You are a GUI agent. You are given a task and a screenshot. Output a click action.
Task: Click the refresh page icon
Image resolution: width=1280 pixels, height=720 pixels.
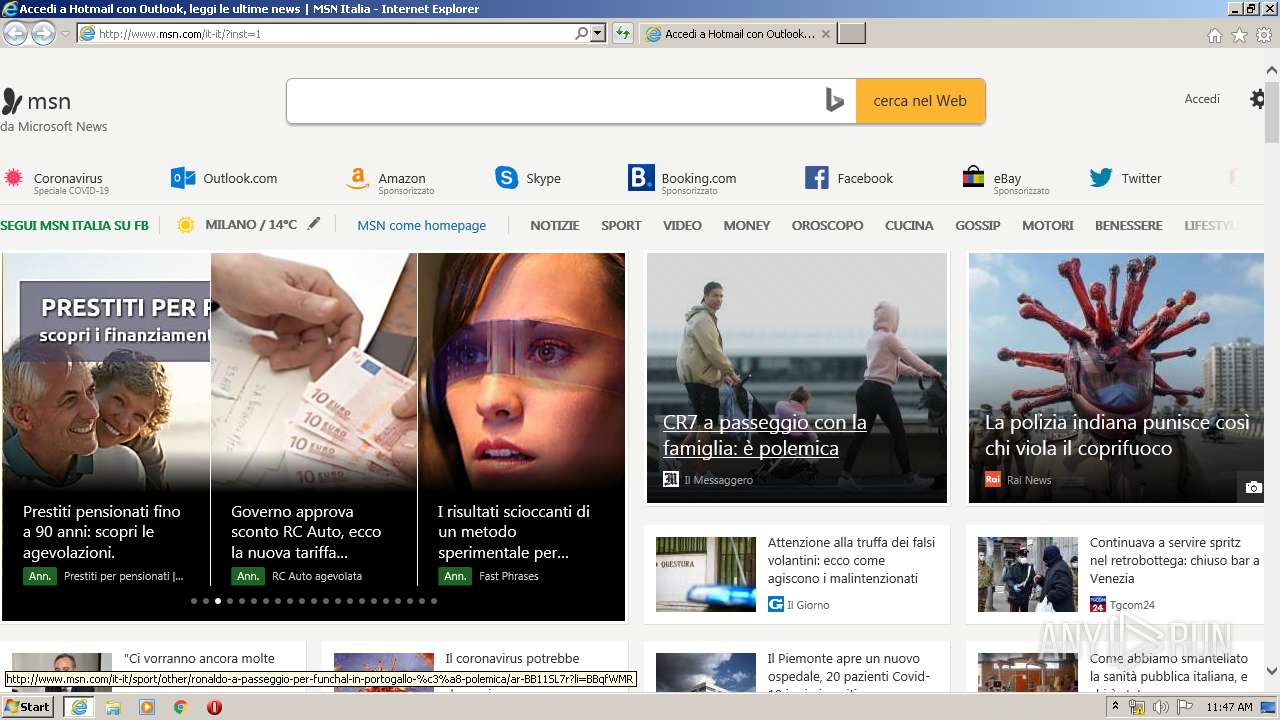tap(623, 33)
